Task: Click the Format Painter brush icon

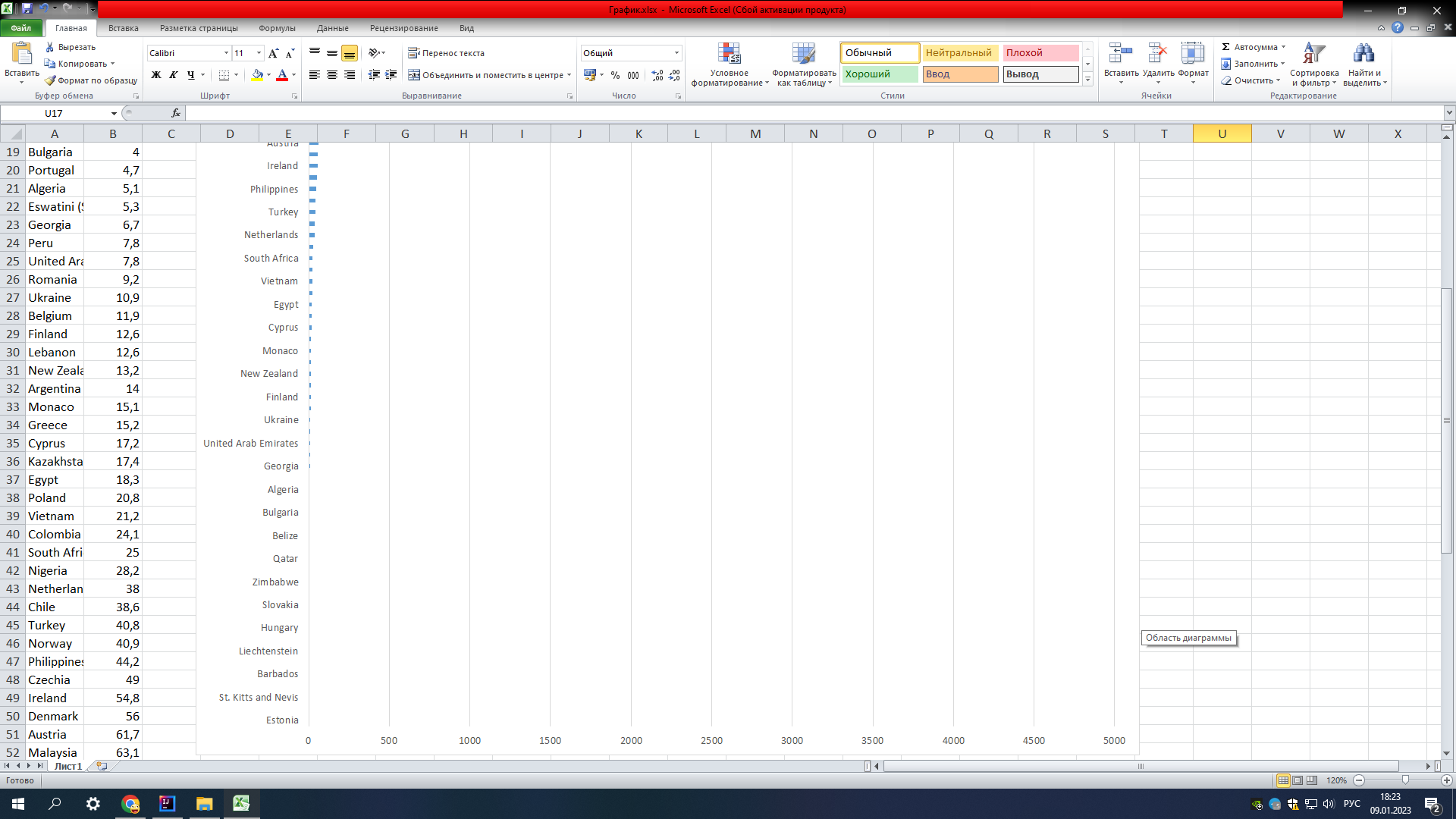Action: tap(50, 80)
